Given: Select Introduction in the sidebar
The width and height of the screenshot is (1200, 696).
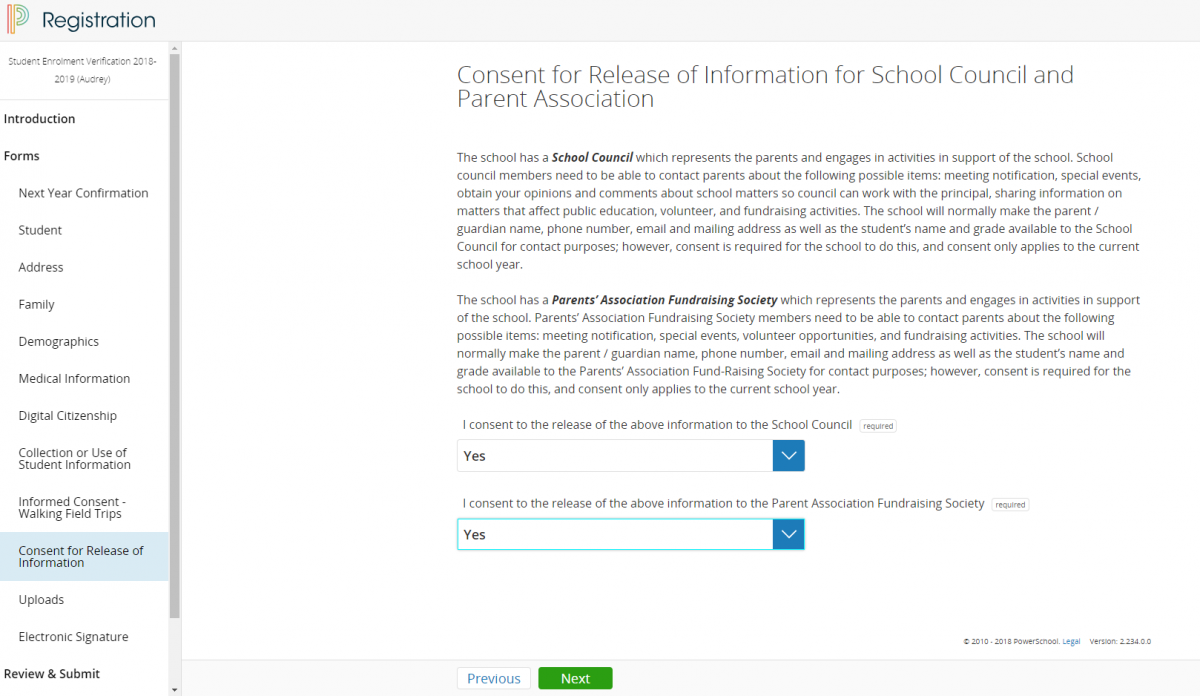Looking at the screenshot, I should click(40, 119).
